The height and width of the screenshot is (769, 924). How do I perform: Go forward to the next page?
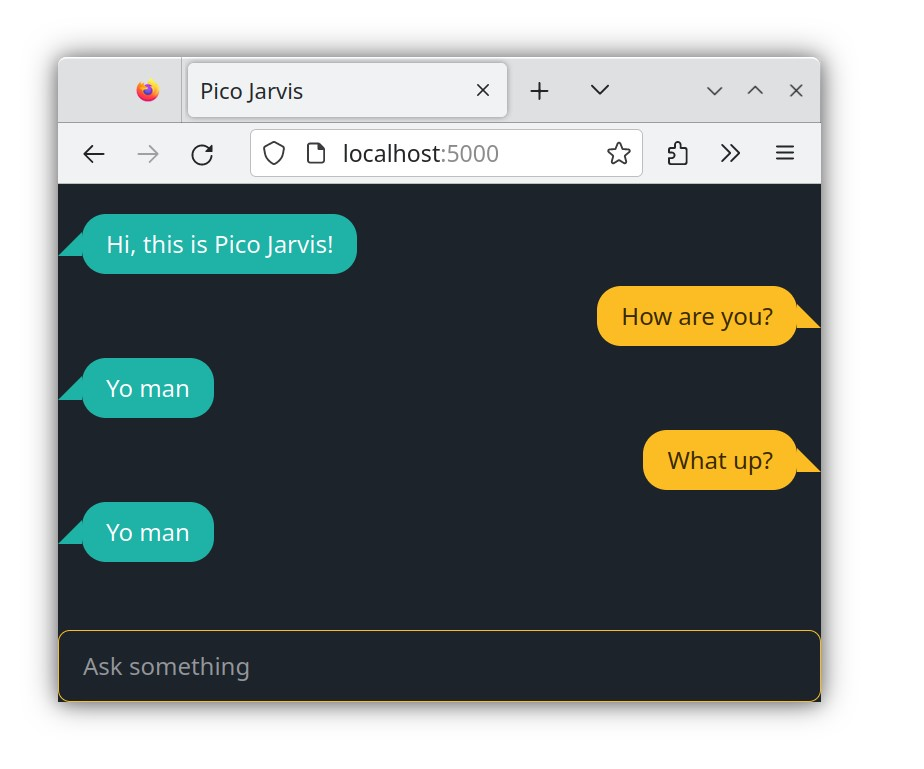148,154
